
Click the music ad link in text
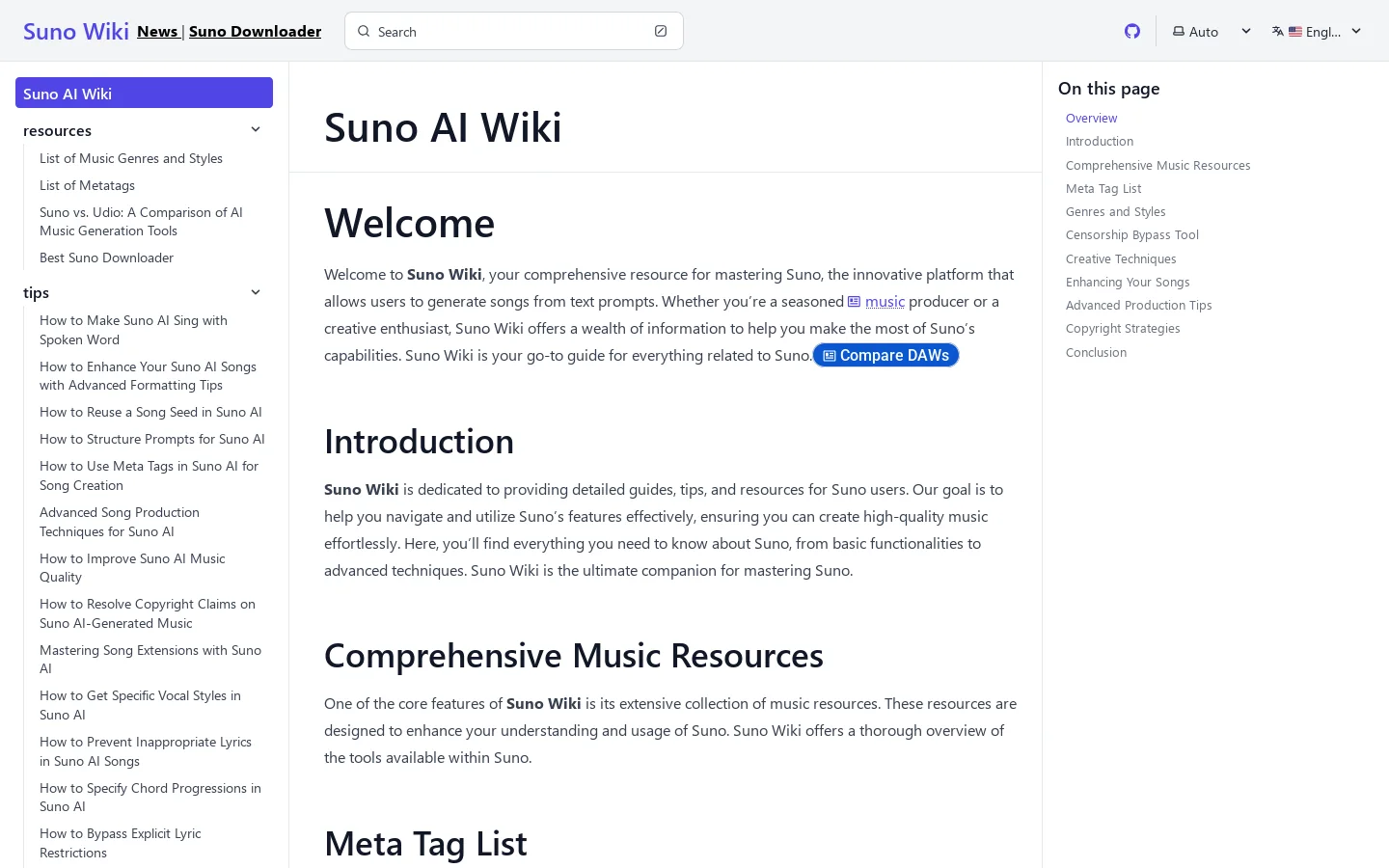click(876, 301)
